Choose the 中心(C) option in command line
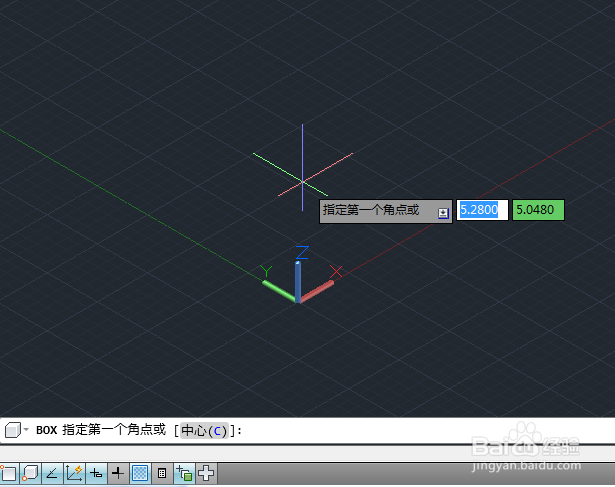The width and height of the screenshot is (615, 487). (204, 431)
